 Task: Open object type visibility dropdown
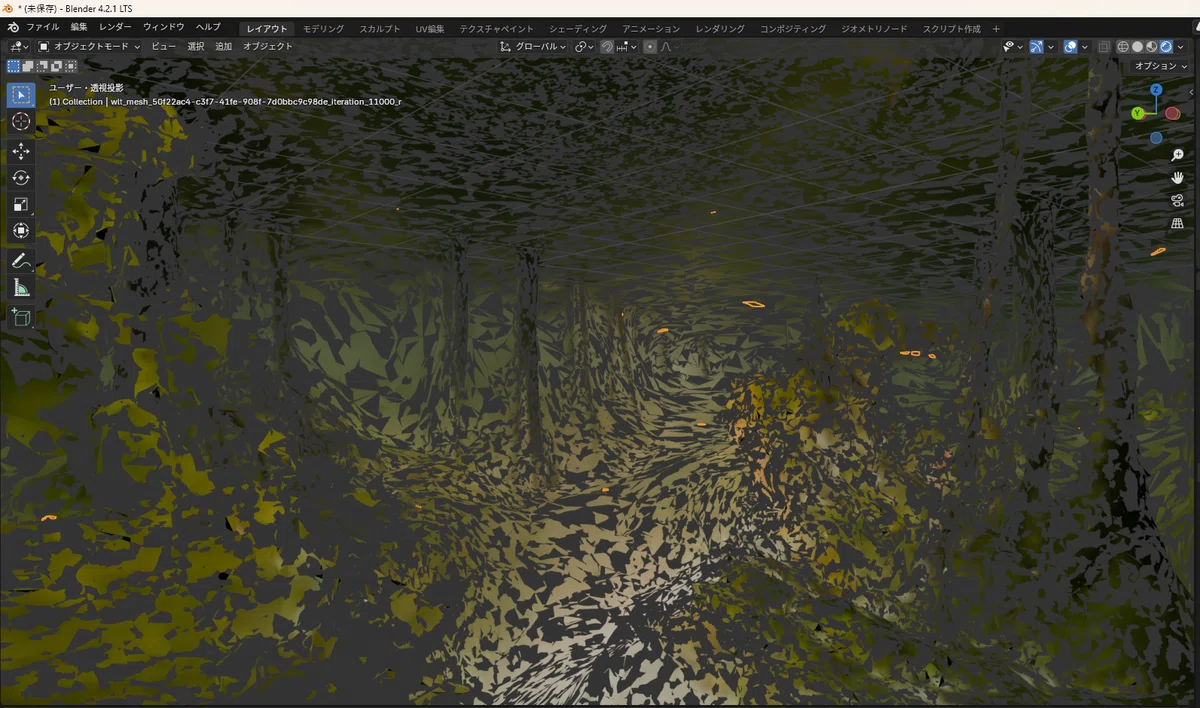(1014, 47)
